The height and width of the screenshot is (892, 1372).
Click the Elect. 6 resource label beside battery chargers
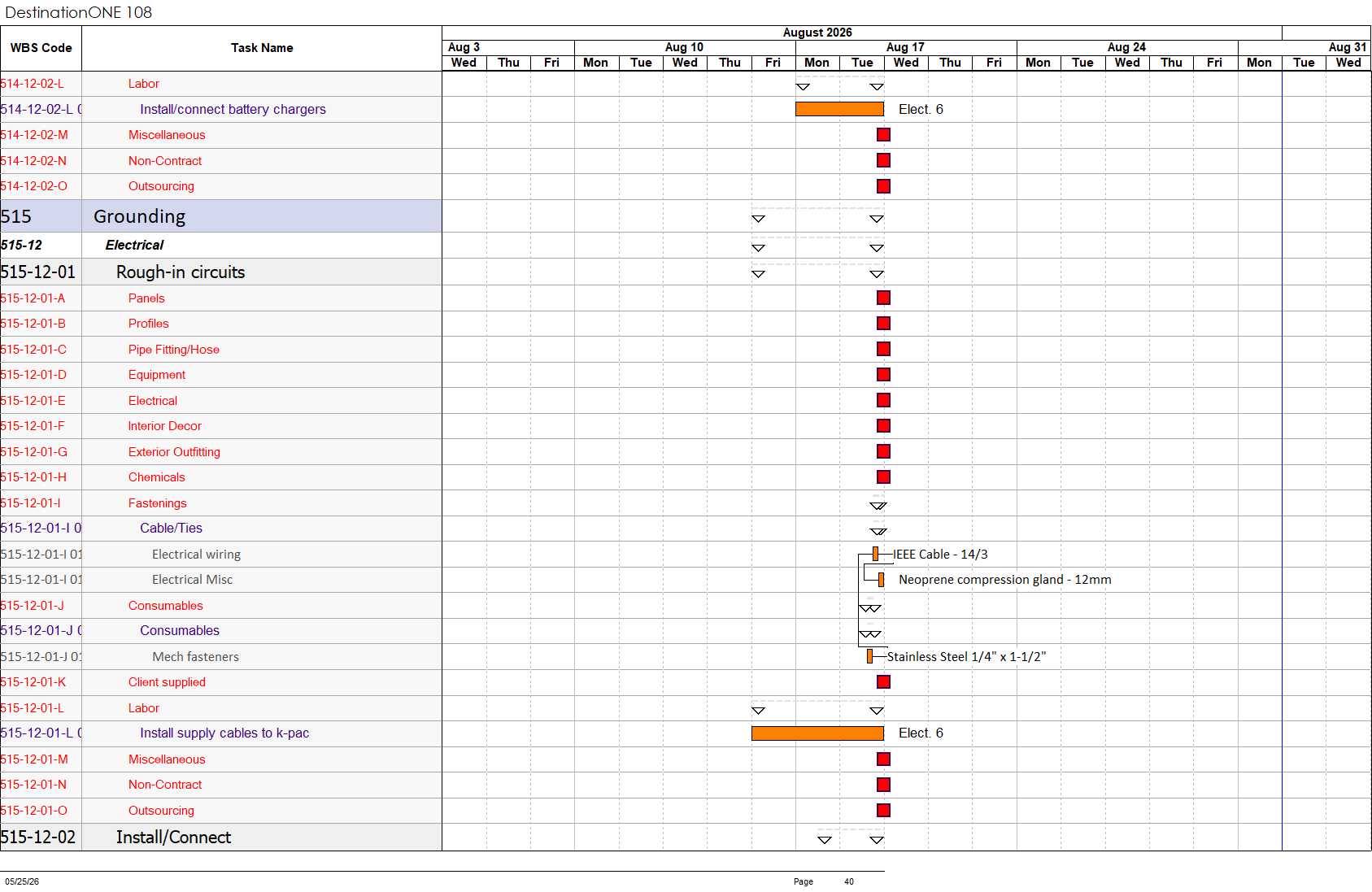pos(921,109)
